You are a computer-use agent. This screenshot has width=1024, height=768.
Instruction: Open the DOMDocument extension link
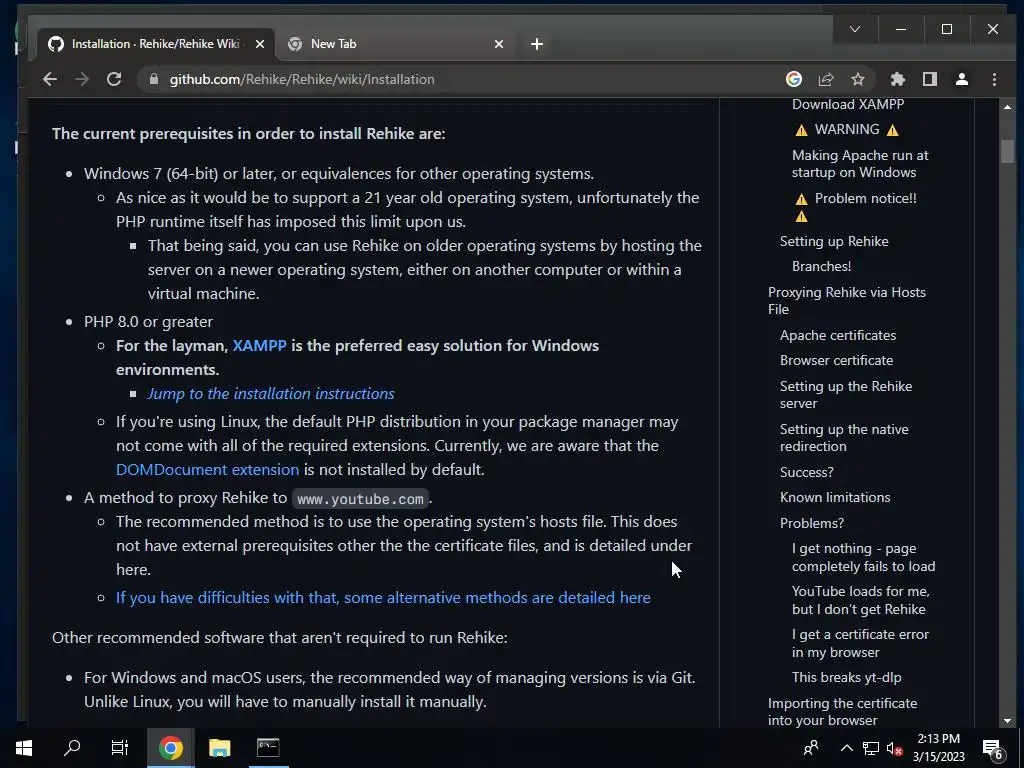click(208, 470)
